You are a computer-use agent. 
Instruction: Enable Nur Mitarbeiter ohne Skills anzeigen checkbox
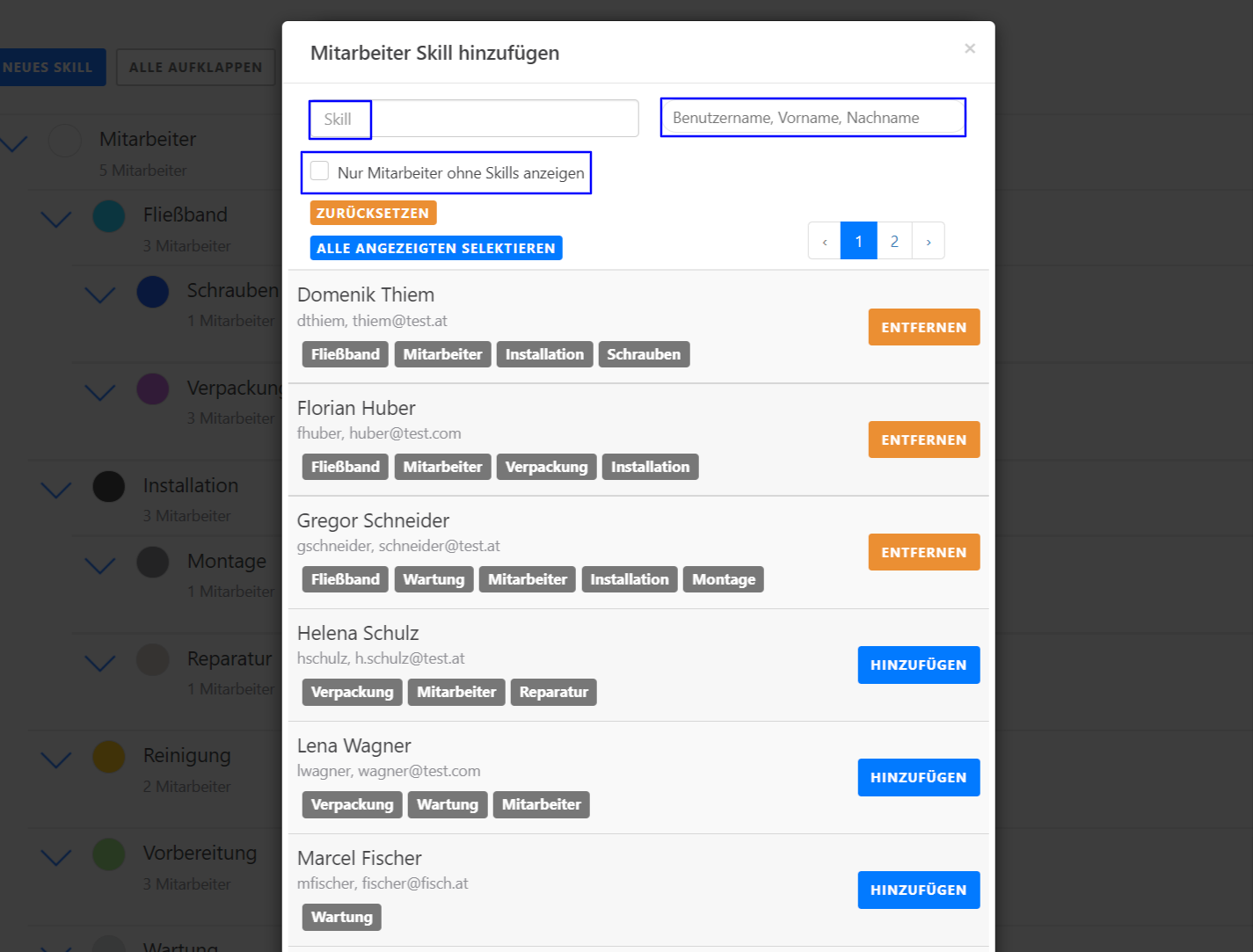pyautogui.click(x=320, y=171)
